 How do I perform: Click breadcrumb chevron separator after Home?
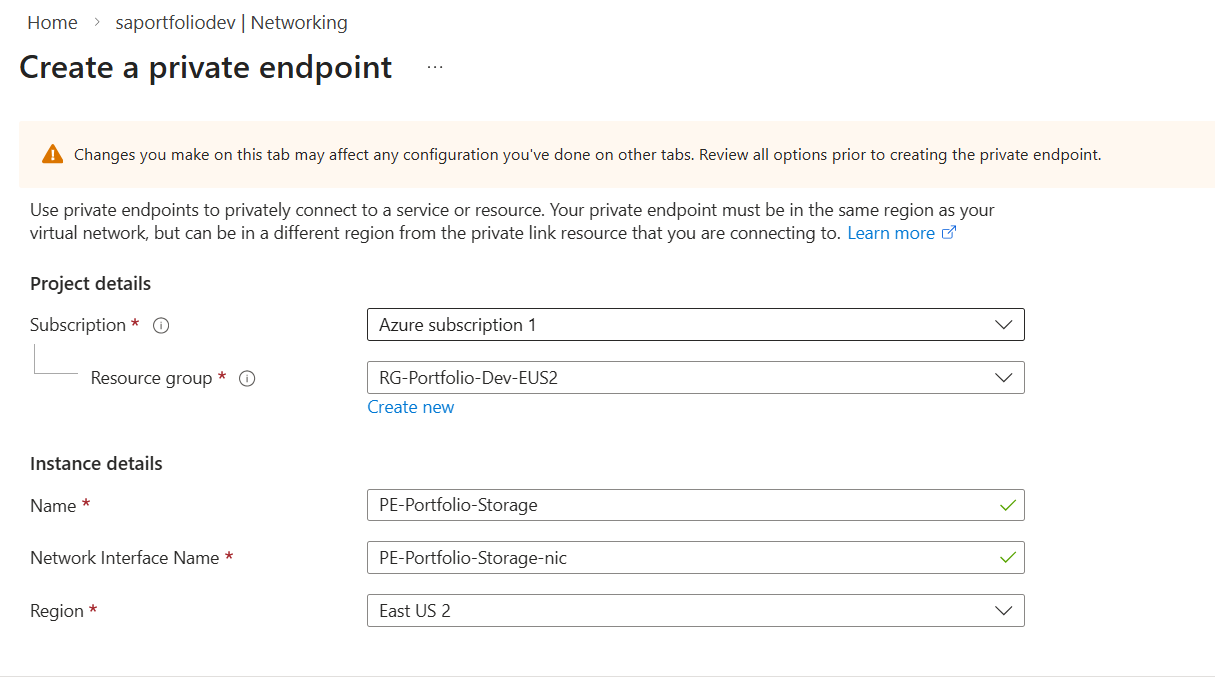click(97, 23)
